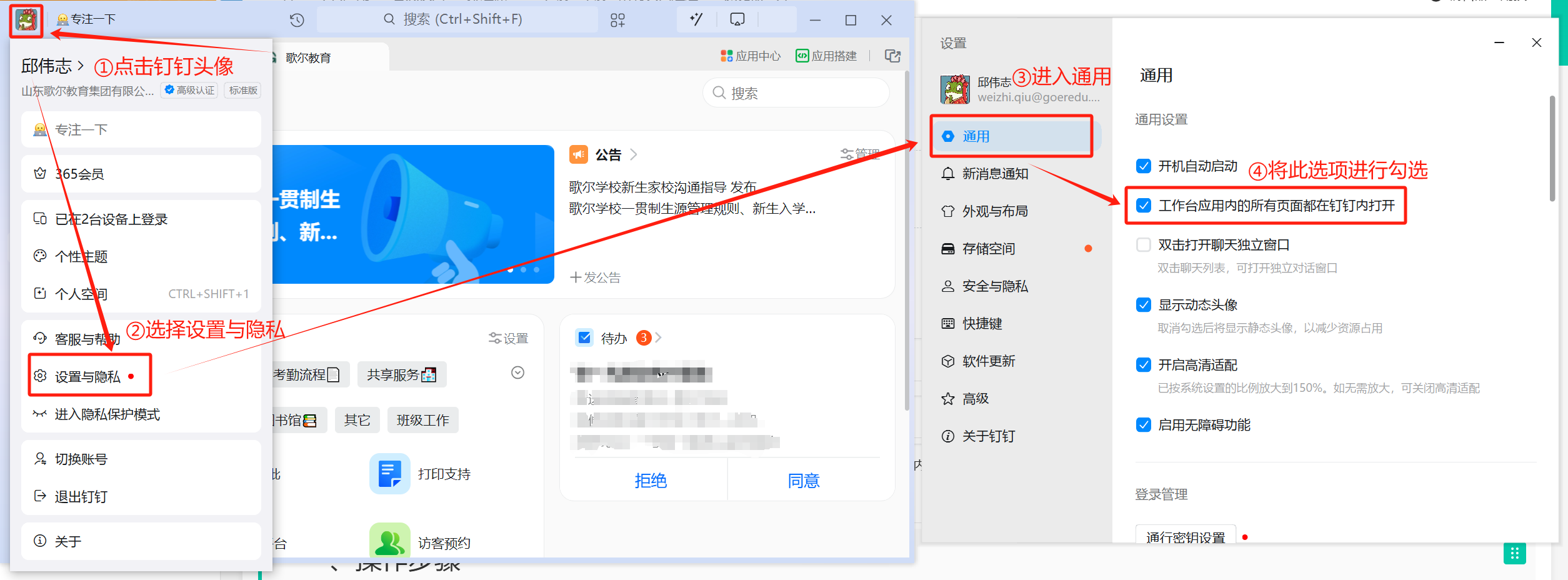
Task: Click the DingTalk profile avatar
Action: [26, 21]
